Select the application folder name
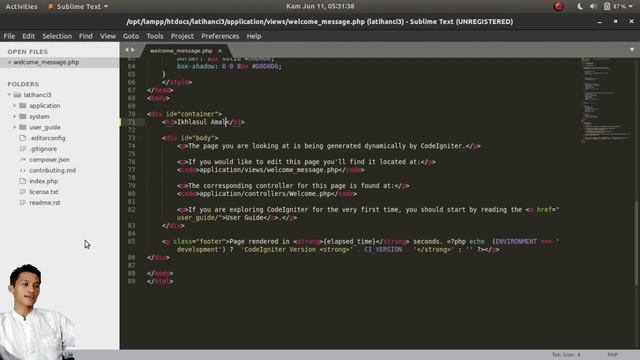Image resolution: width=640 pixels, height=360 pixels. click(44, 106)
